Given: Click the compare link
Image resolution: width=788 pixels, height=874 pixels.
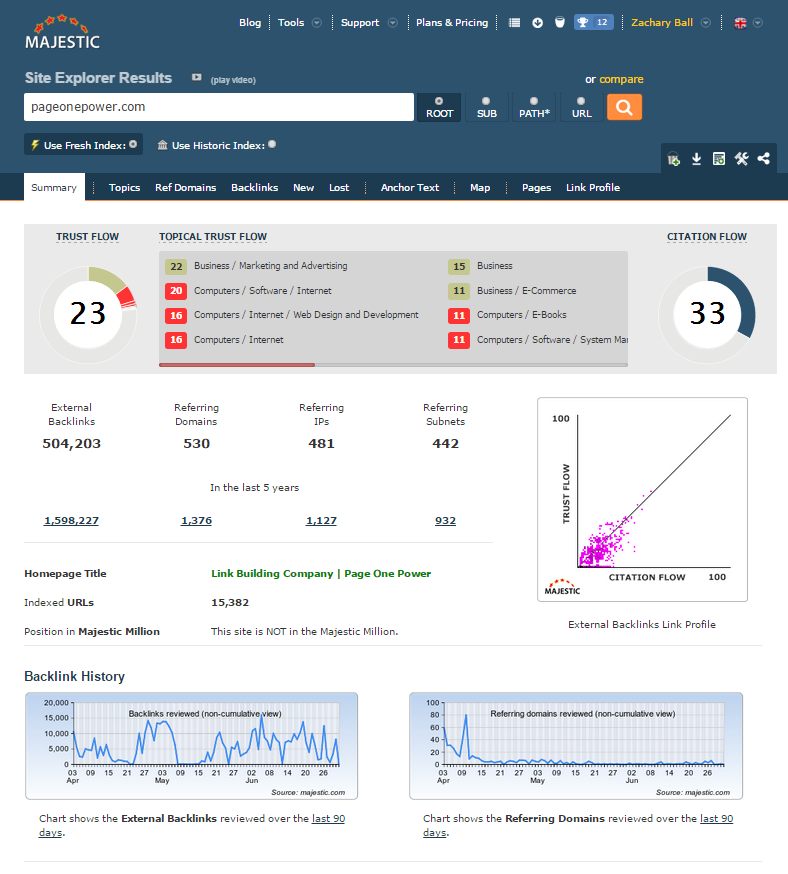Looking at the screenshot, I should click(621, 79).
